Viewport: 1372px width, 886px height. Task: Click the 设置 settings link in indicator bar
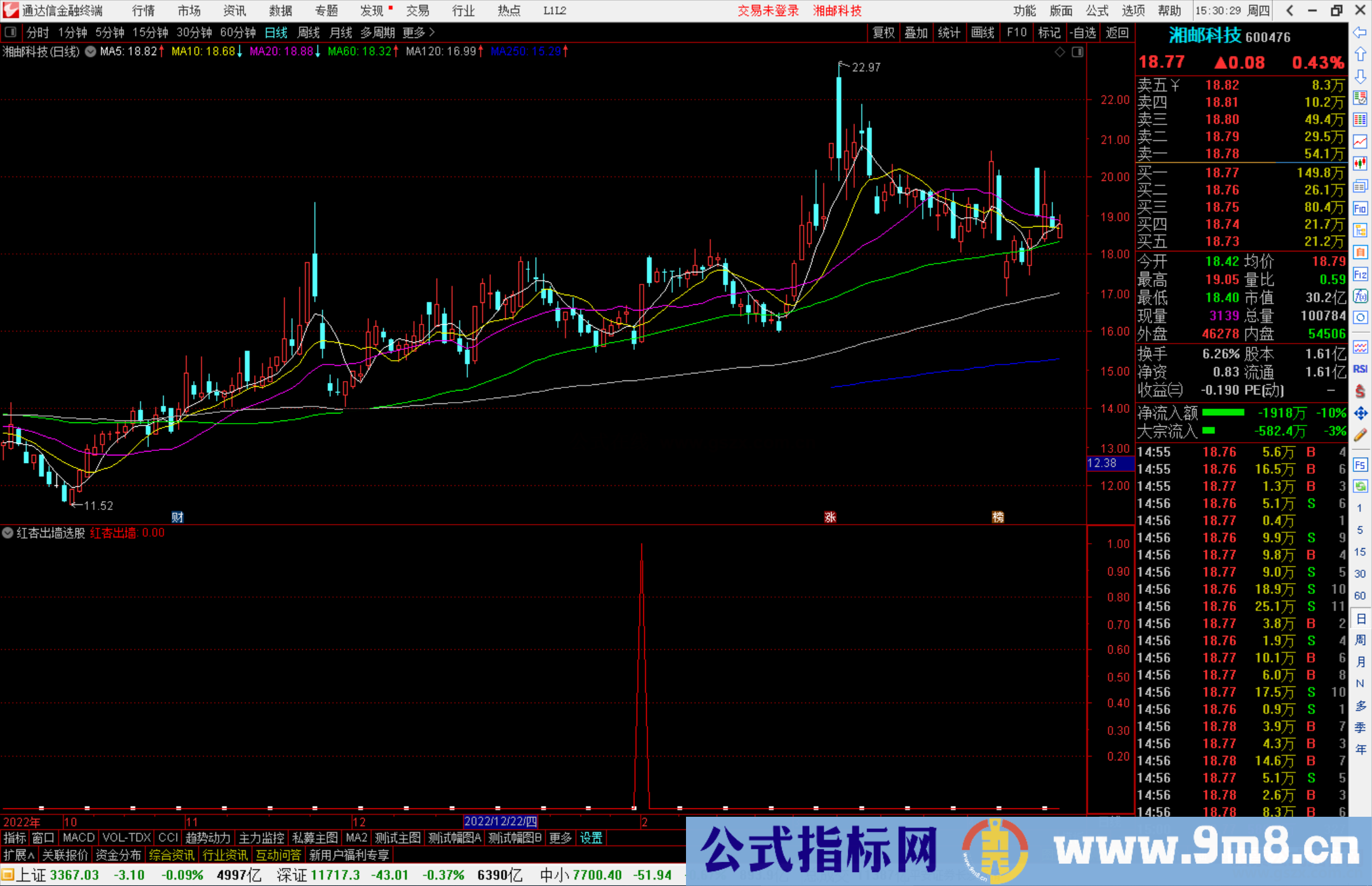[591, 838]
